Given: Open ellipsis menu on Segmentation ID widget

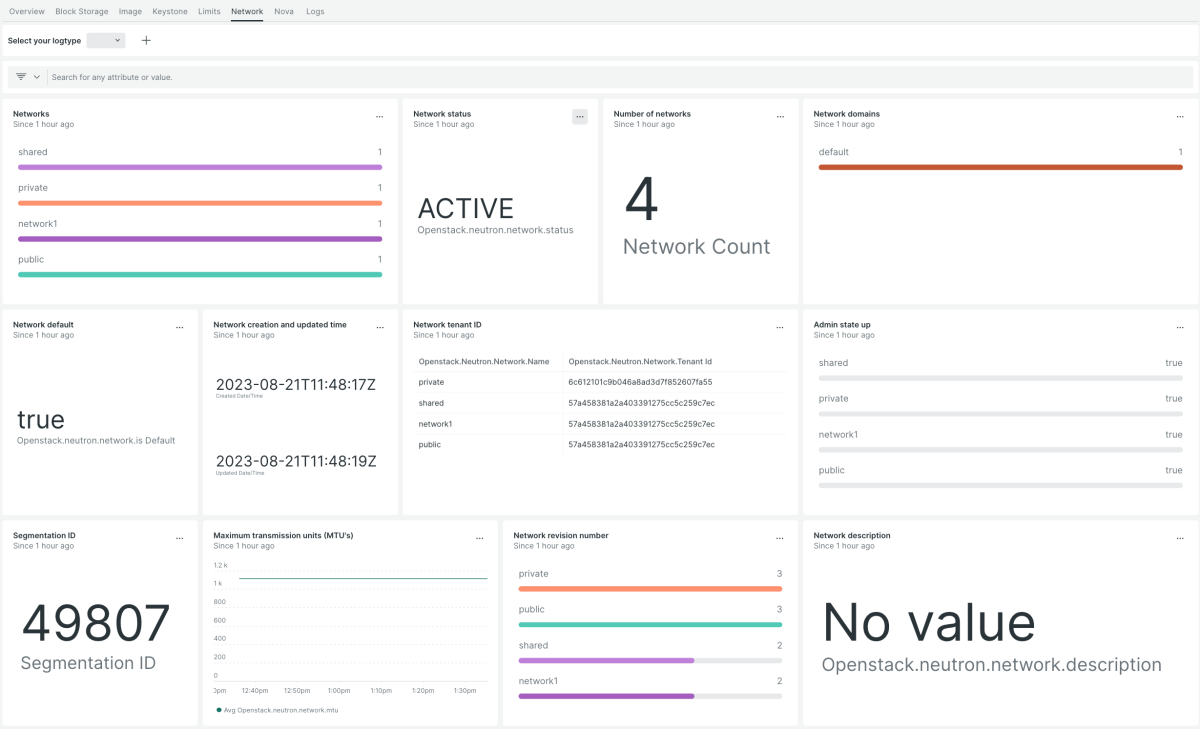Looking at the screenshot, I should tap(180, 539).
